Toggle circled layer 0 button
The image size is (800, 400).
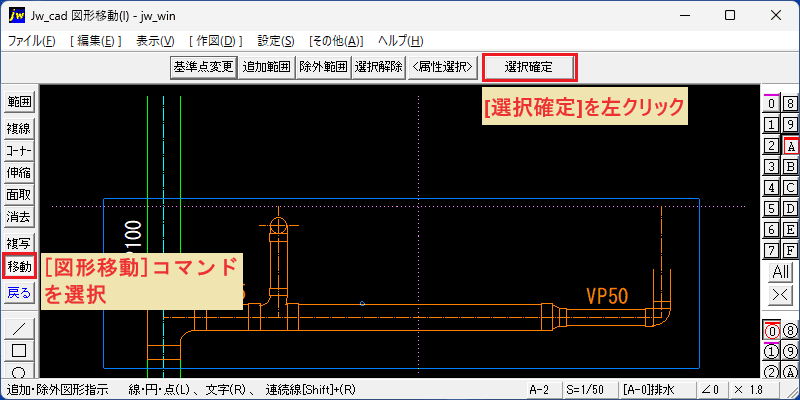click(772, 332)
